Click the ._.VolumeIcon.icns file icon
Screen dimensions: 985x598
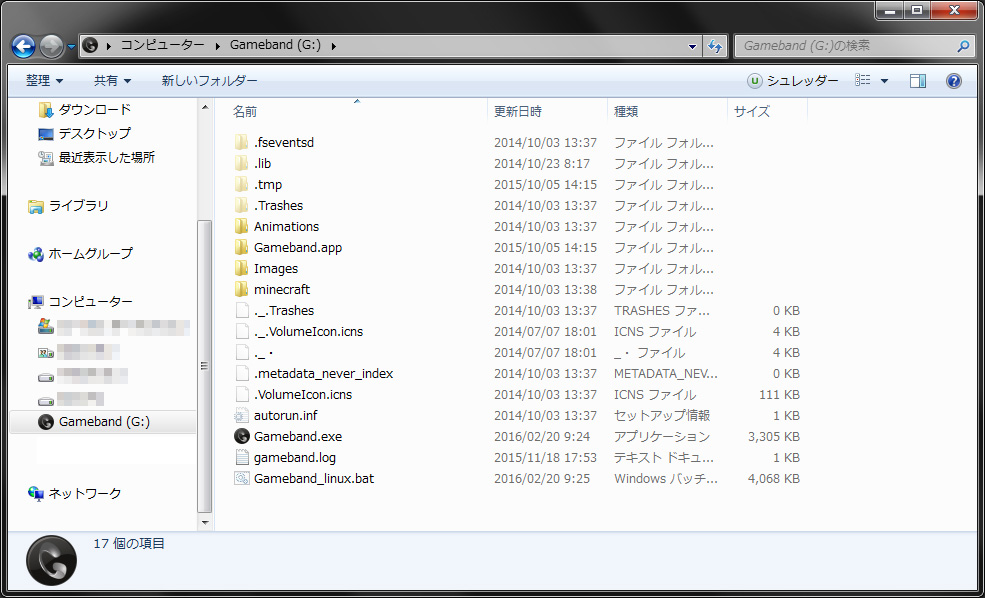point(241,332)
